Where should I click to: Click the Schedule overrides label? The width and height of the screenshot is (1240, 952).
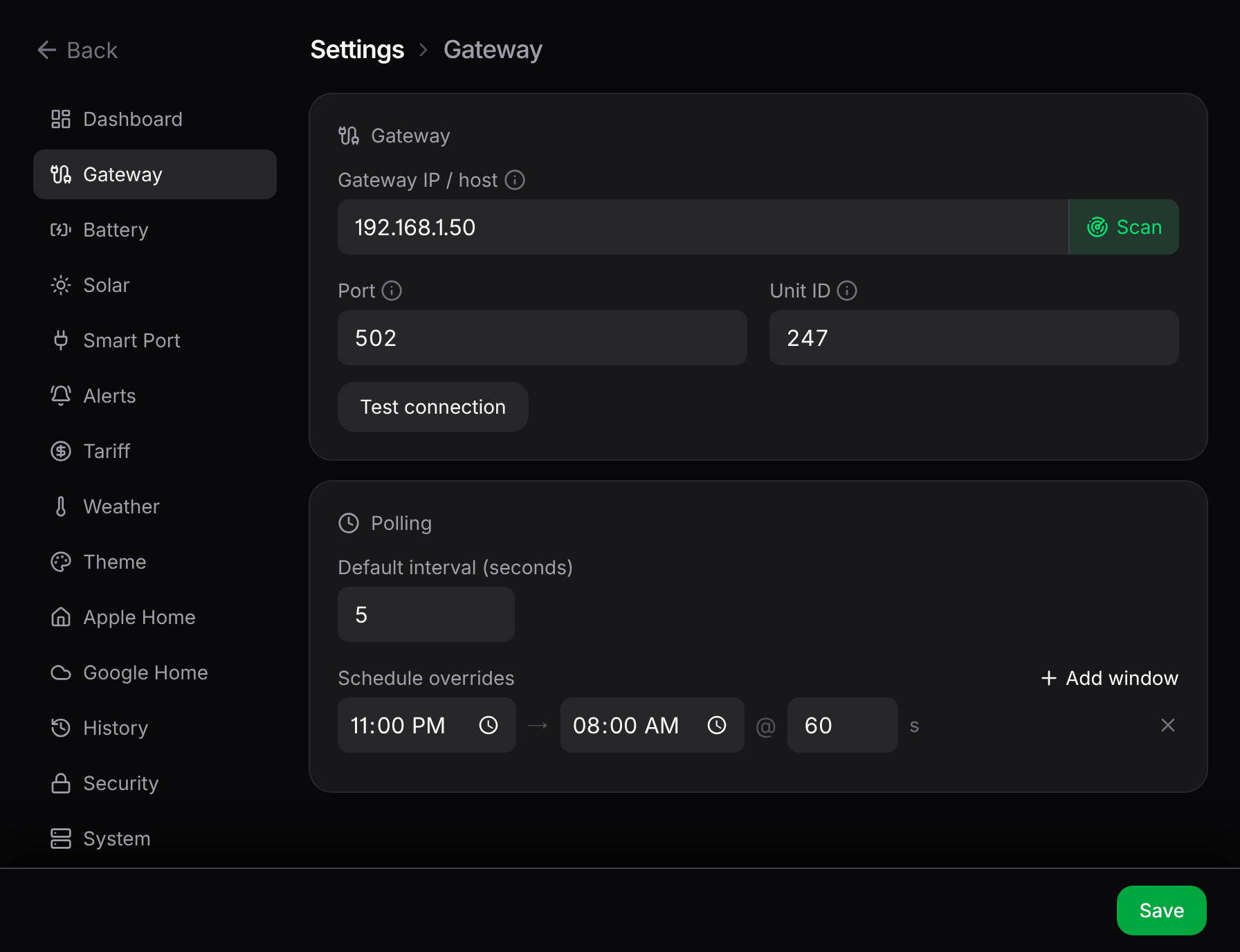coord(426,678)
